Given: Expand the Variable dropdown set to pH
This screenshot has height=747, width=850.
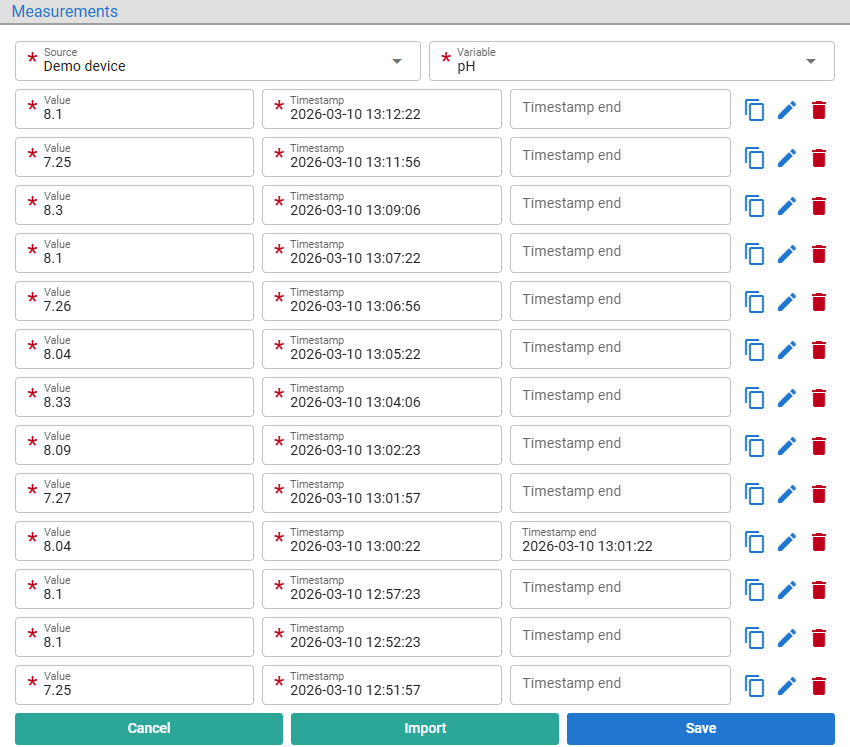Looking at the screenshot, I should [632, 61].
